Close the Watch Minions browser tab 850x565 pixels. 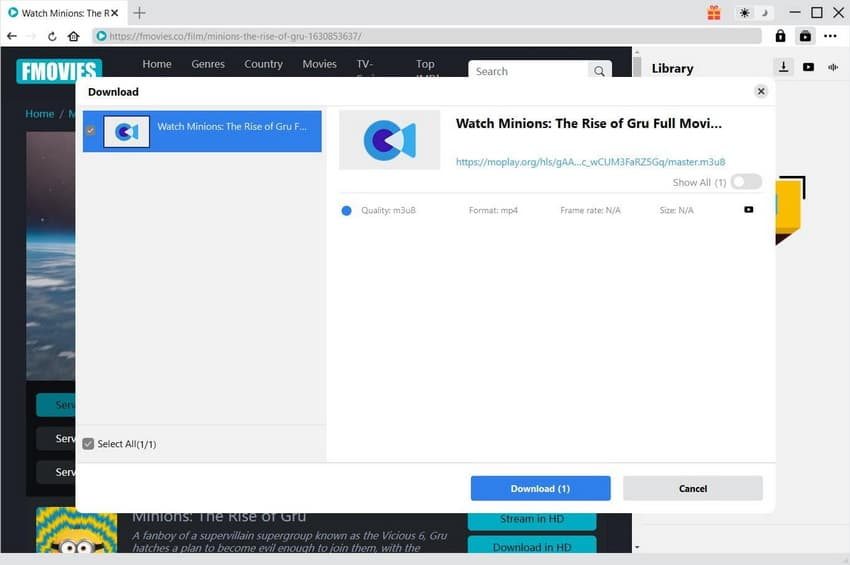click(x=115, y=12)
